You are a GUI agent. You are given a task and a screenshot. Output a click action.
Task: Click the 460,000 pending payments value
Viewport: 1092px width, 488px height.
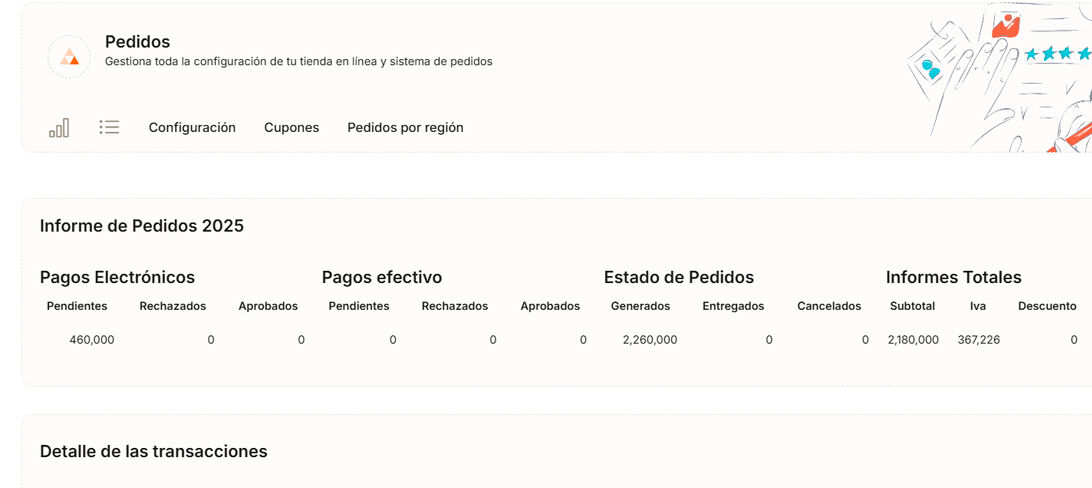92,340
